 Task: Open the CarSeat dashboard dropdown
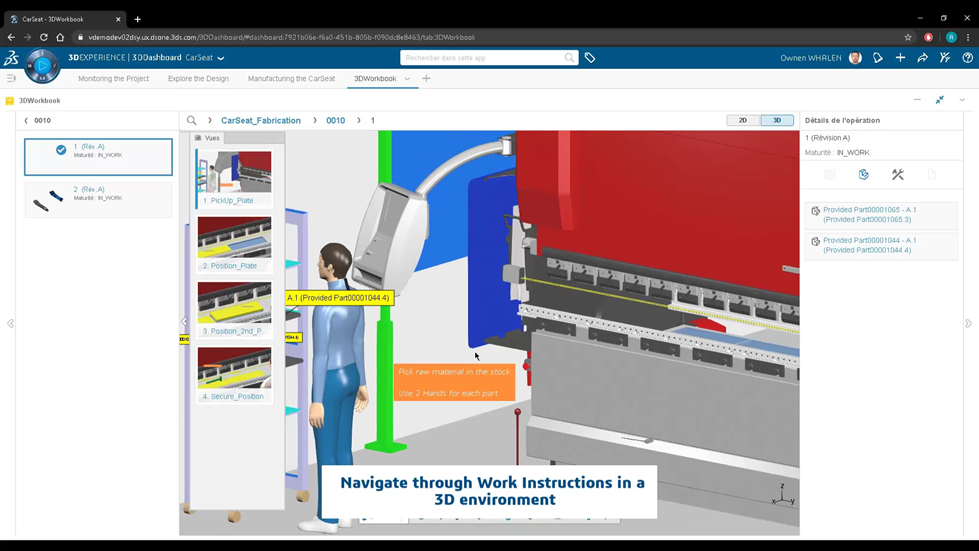[221, 58]
